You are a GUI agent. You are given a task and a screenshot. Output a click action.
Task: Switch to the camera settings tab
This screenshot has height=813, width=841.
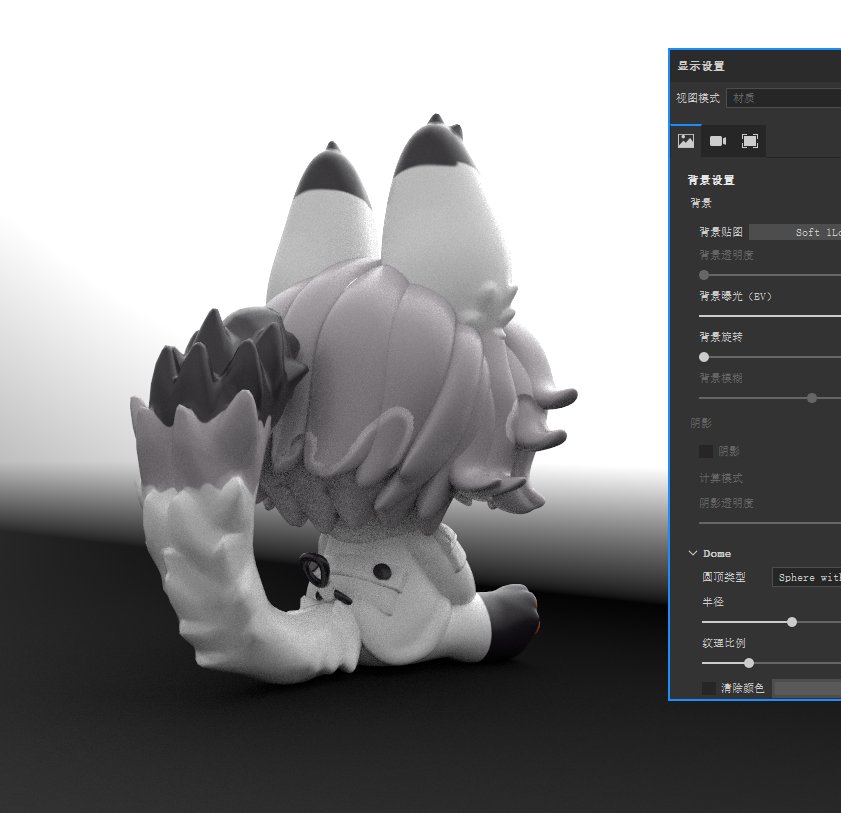click(718, 141)
